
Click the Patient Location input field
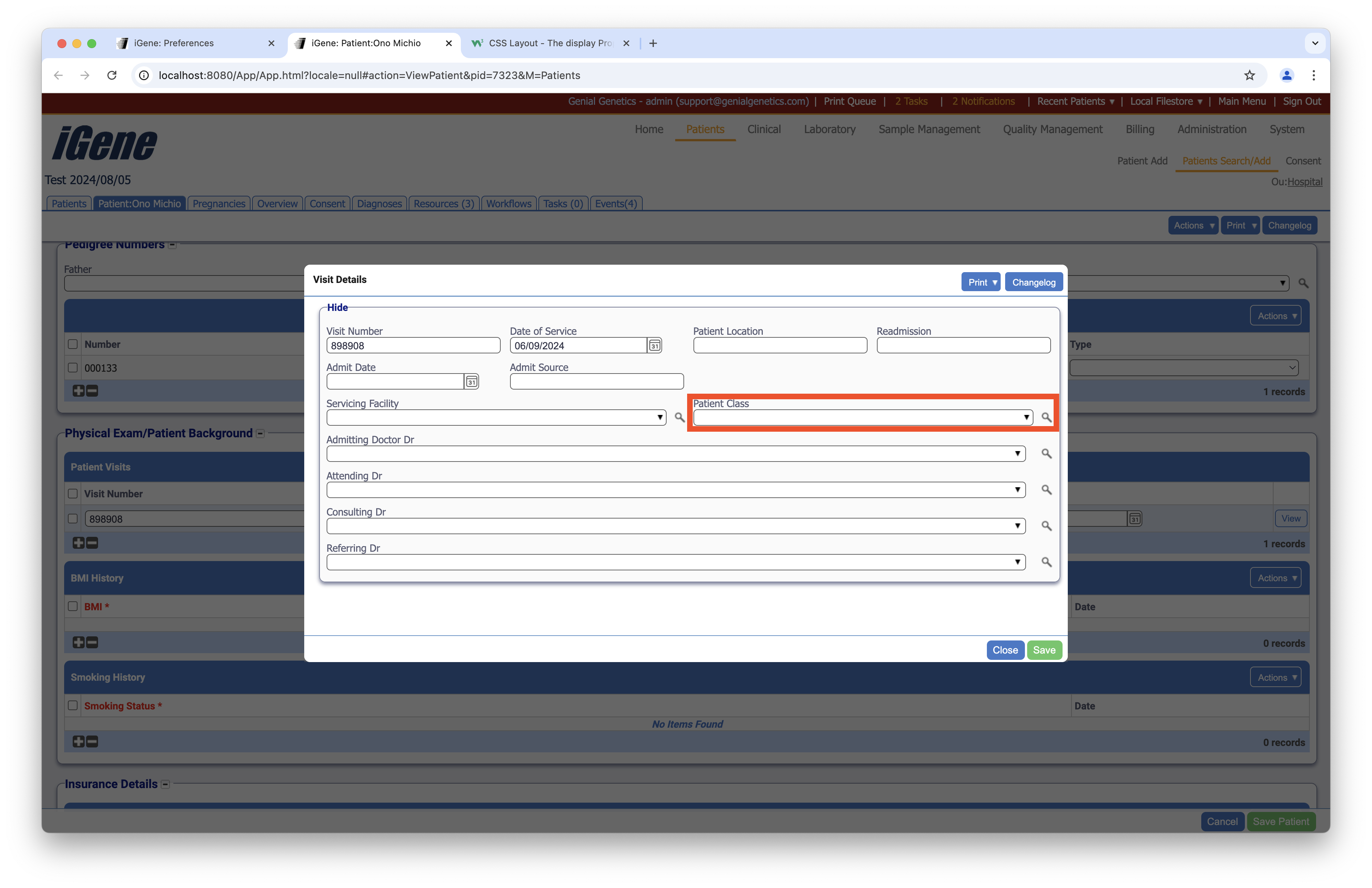click(x=779, y=346)
